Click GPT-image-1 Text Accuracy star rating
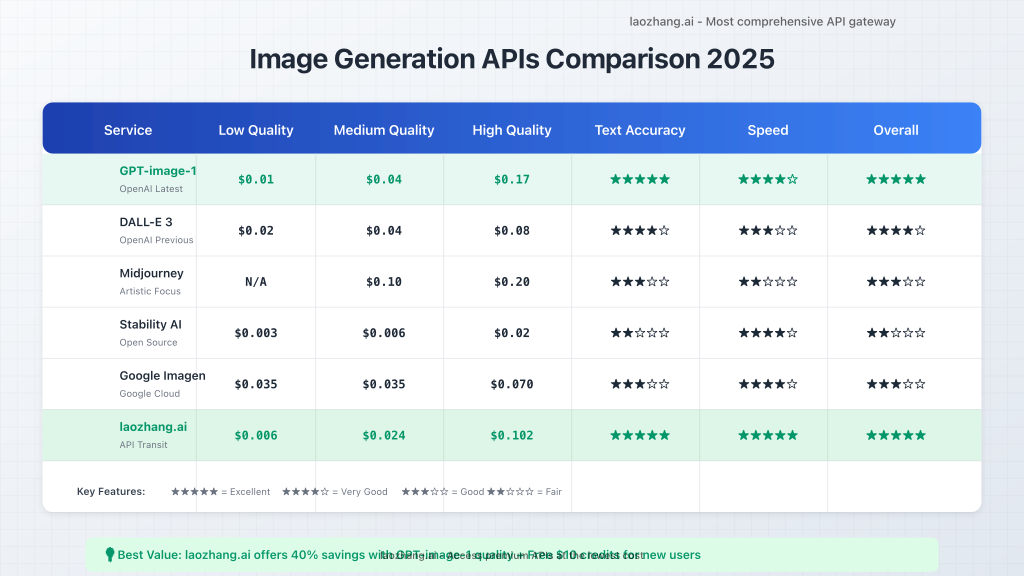The height and width of the screenshot is (576, 1024). [640, 179]
